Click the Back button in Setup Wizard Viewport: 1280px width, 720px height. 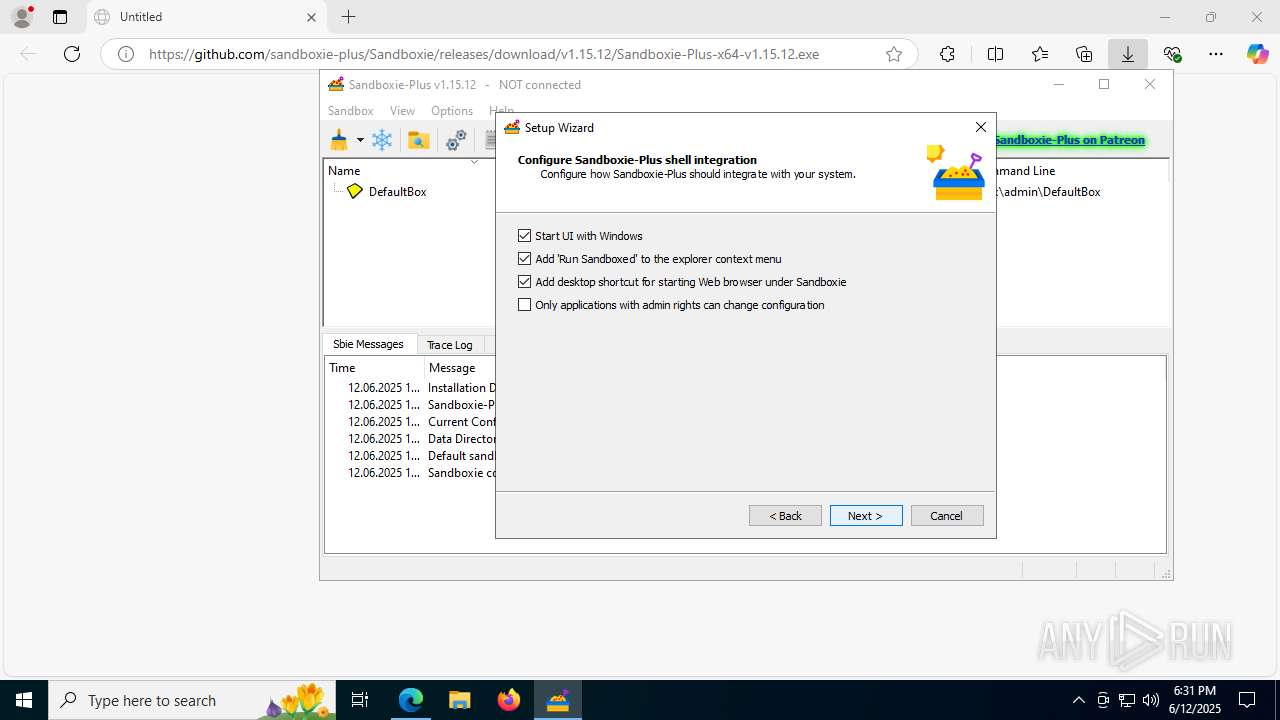(x=785, y=516)
